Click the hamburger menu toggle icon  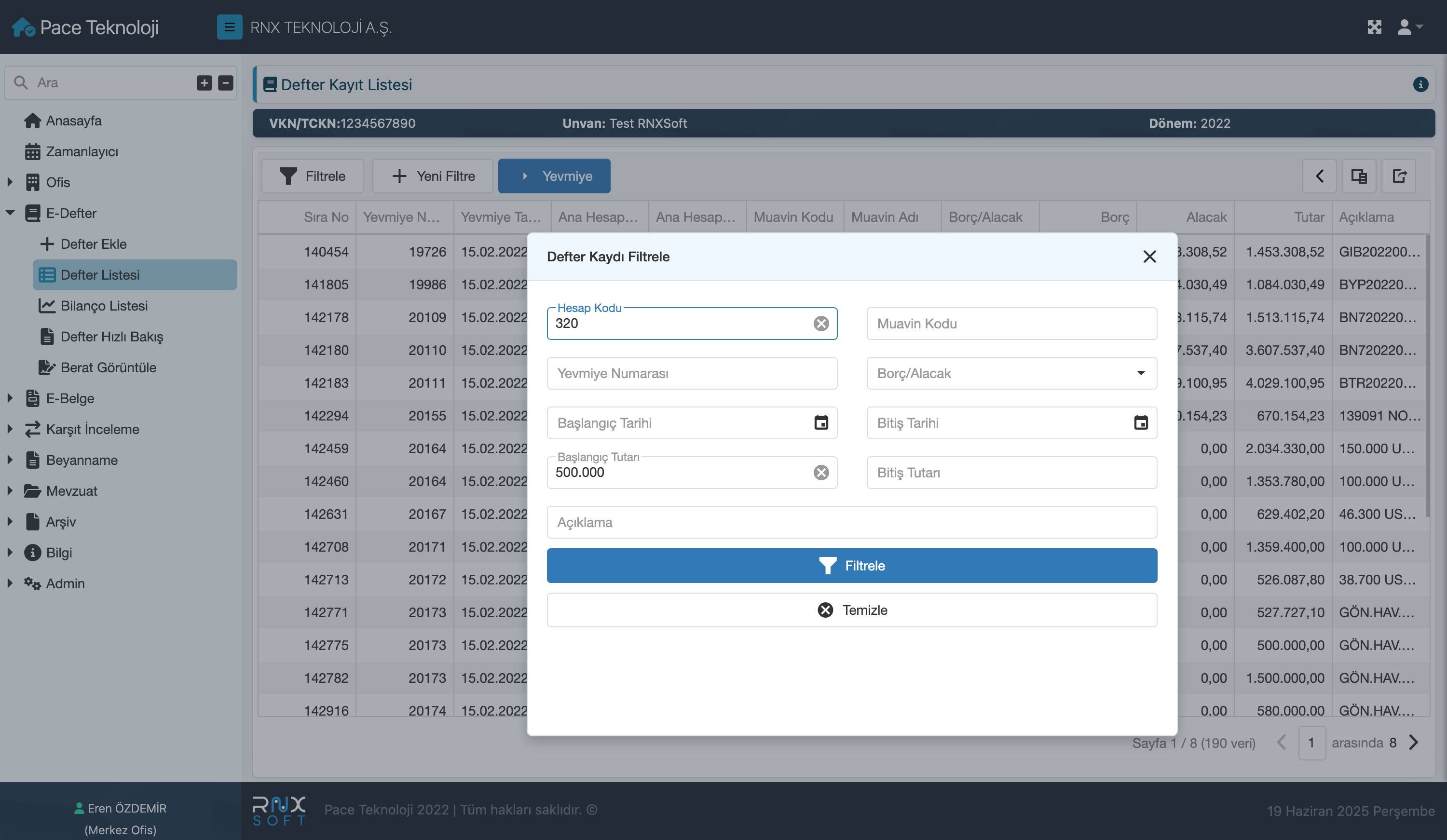pyautogui.click(x=229, y=27)
